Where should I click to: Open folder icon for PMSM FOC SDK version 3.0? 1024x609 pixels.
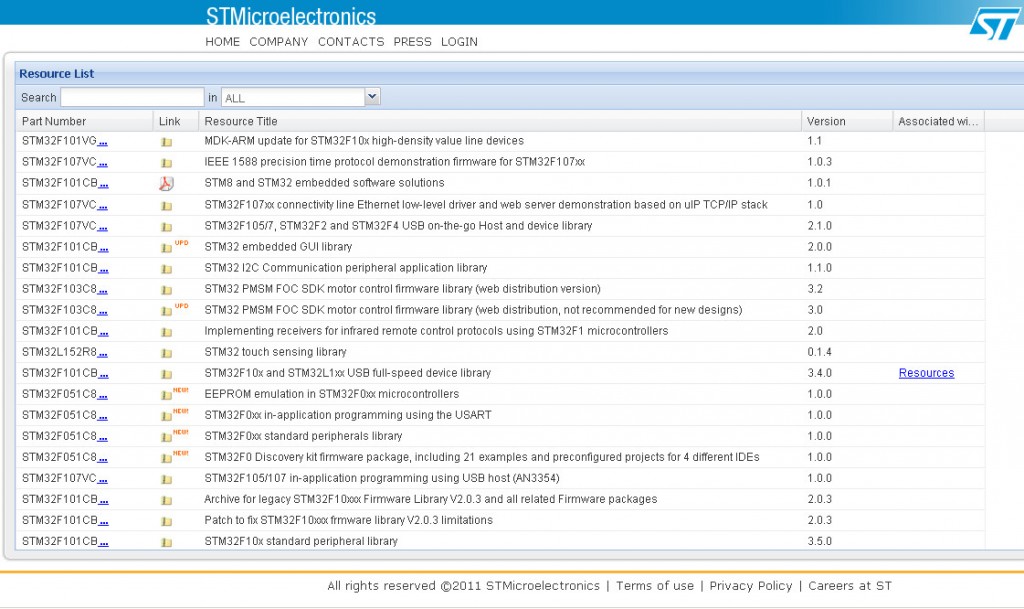pyautogui.click(x=167, y=311)
